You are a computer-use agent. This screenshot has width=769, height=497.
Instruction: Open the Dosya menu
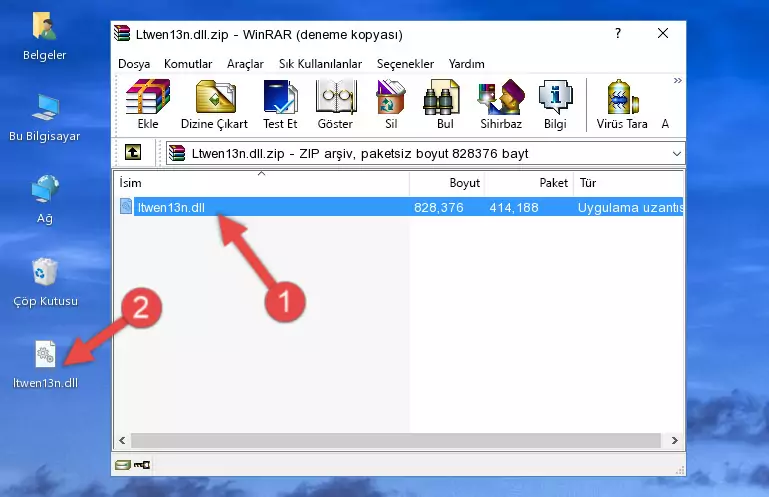coord(134,64)
